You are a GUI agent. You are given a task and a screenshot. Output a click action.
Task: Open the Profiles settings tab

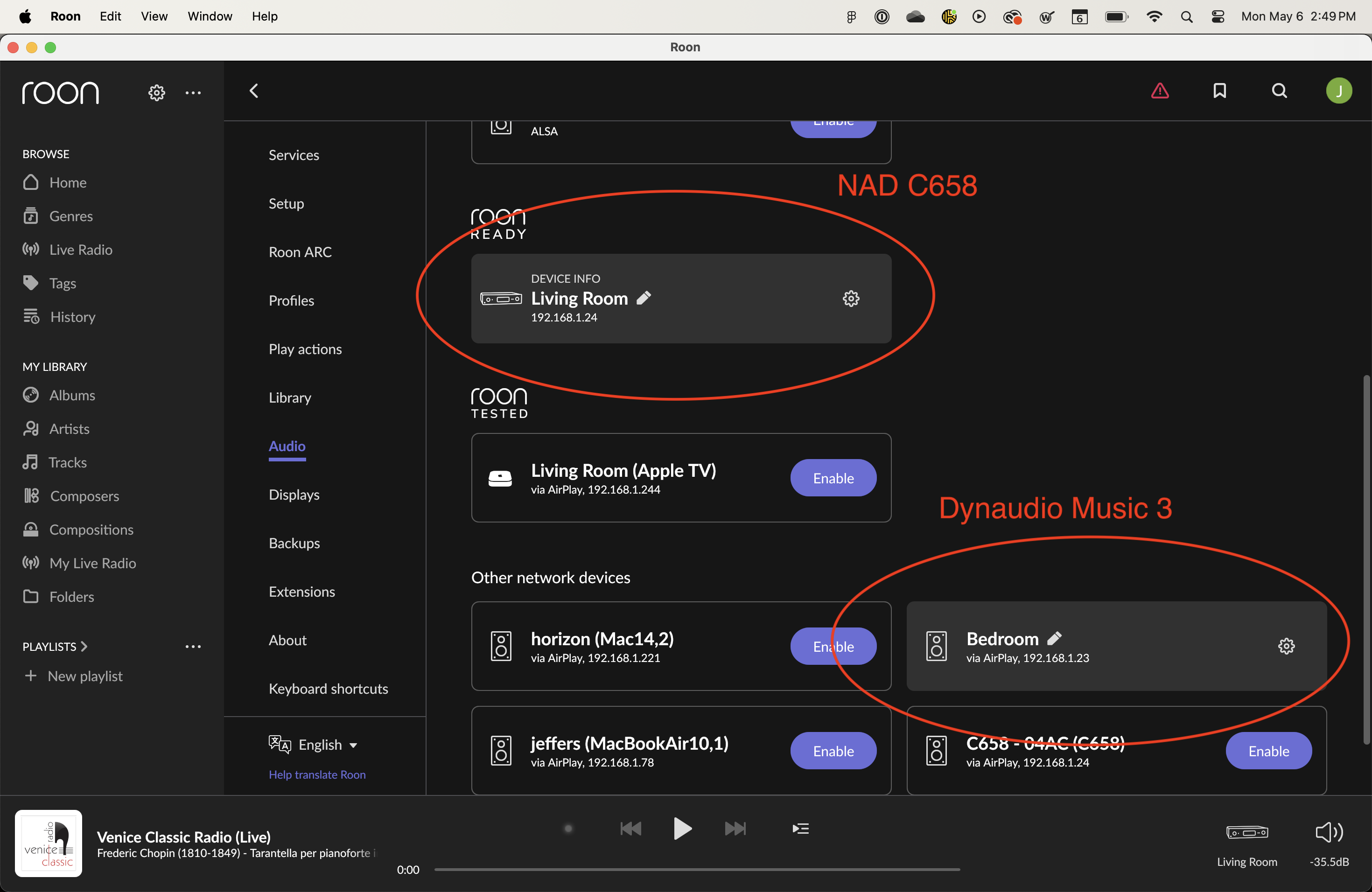(x=291, y=300)
